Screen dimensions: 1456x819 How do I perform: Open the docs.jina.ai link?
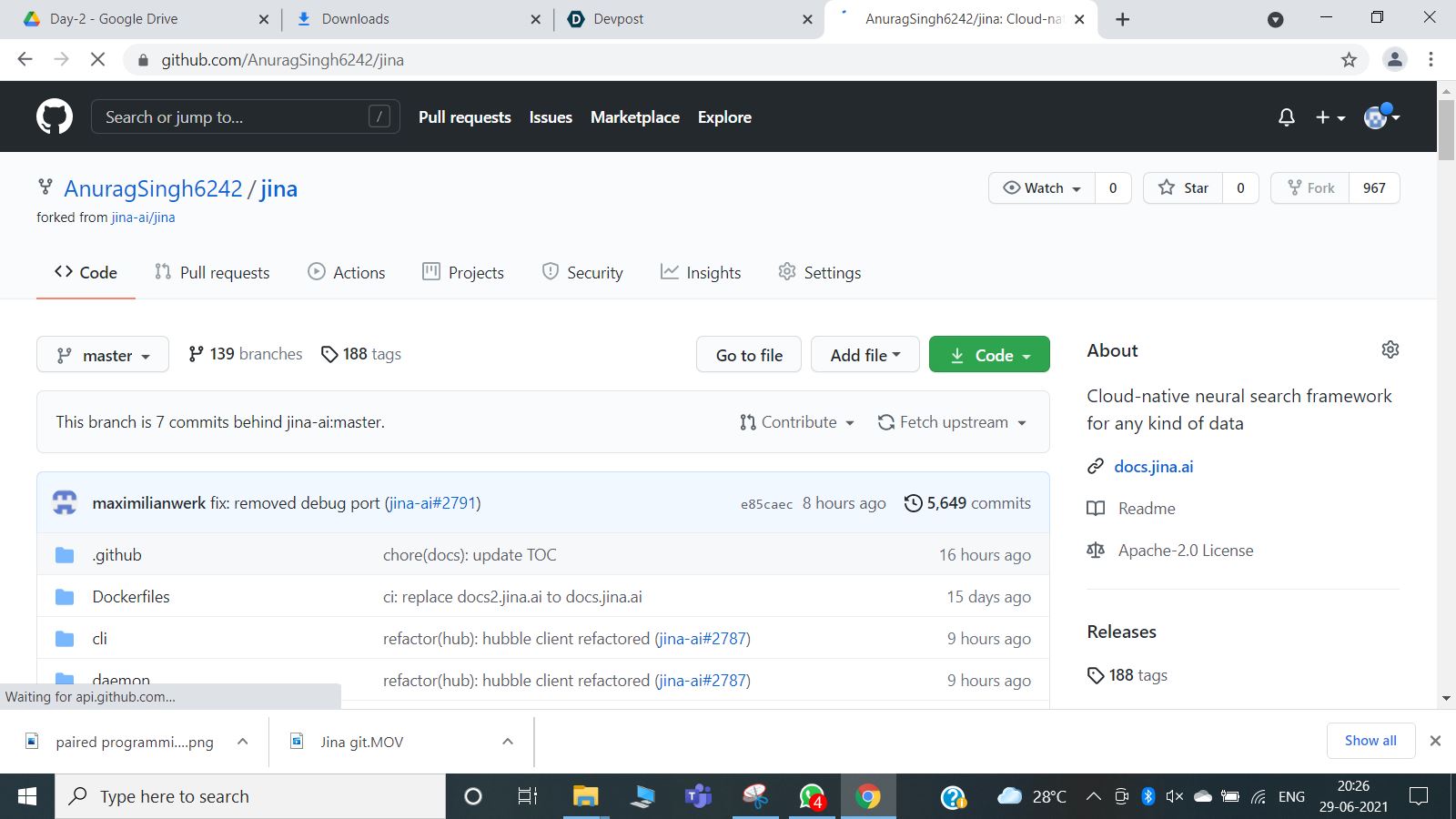[x=1153, y=467]
